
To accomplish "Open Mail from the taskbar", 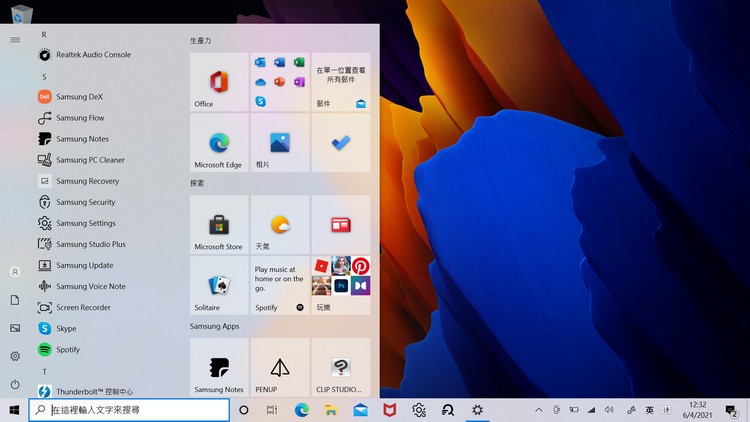I will tap(360, 410).
